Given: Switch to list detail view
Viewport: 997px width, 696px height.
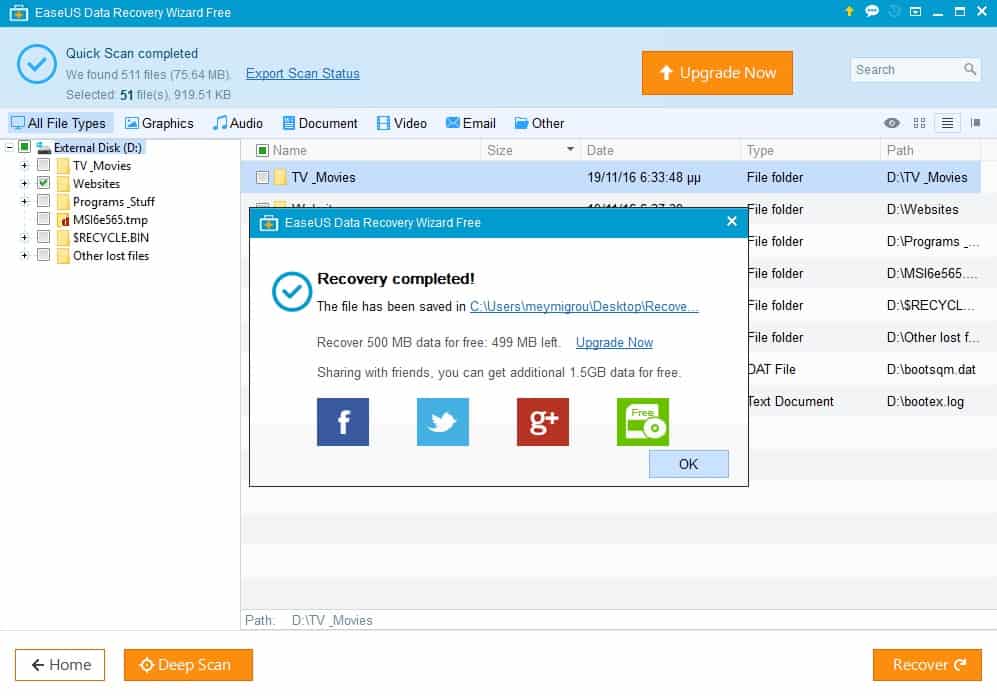Looking at the screenshot, I should tap(947, 123).
